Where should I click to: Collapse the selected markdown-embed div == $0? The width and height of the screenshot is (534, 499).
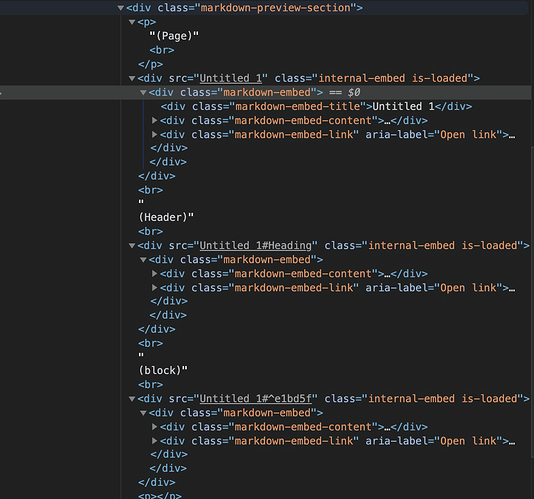[143, 93]
